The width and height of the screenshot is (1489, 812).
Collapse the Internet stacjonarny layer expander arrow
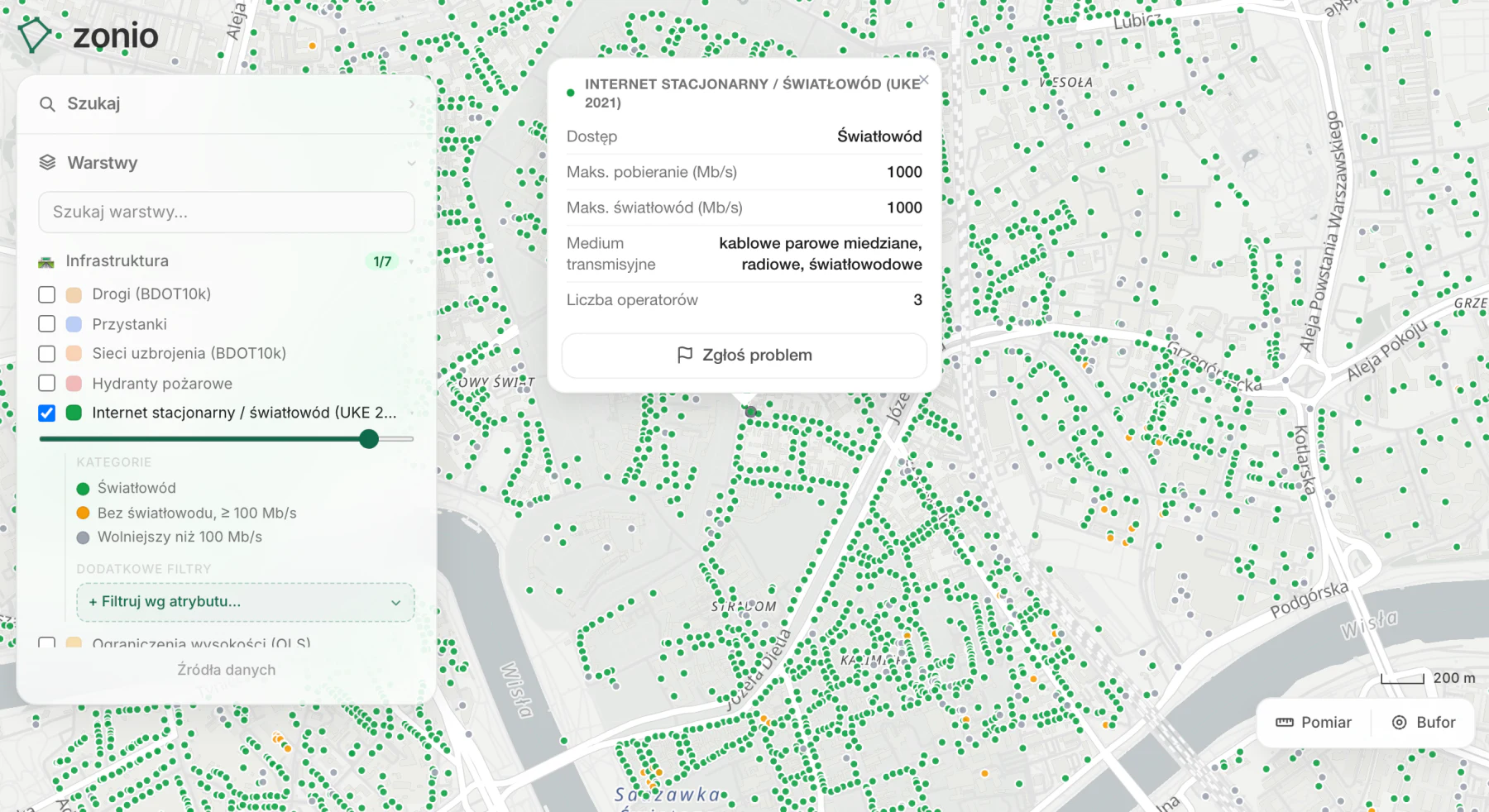coord(411,413)
